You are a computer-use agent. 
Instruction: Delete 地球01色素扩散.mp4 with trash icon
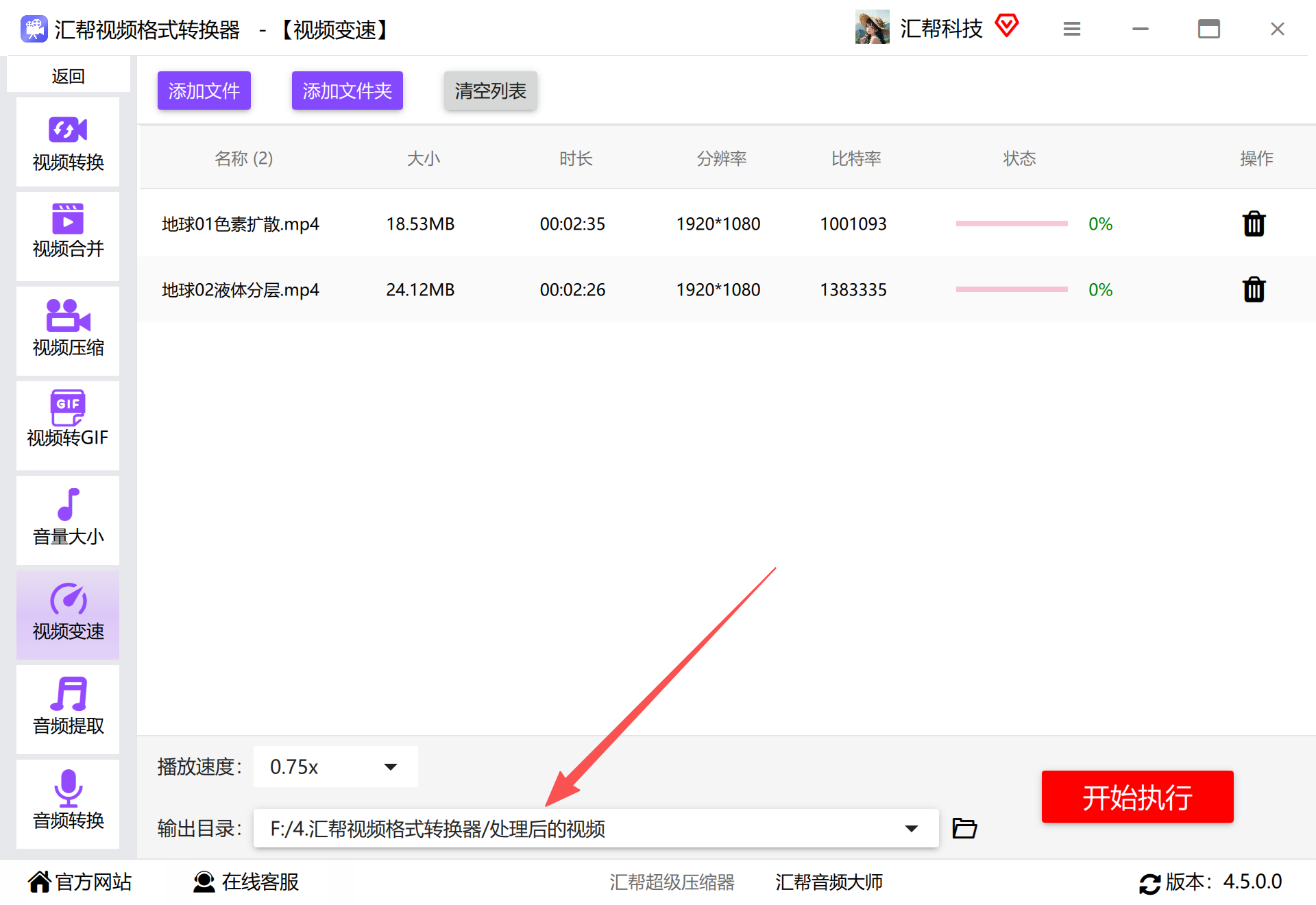pyautogui.click(x=1254, y=224)
